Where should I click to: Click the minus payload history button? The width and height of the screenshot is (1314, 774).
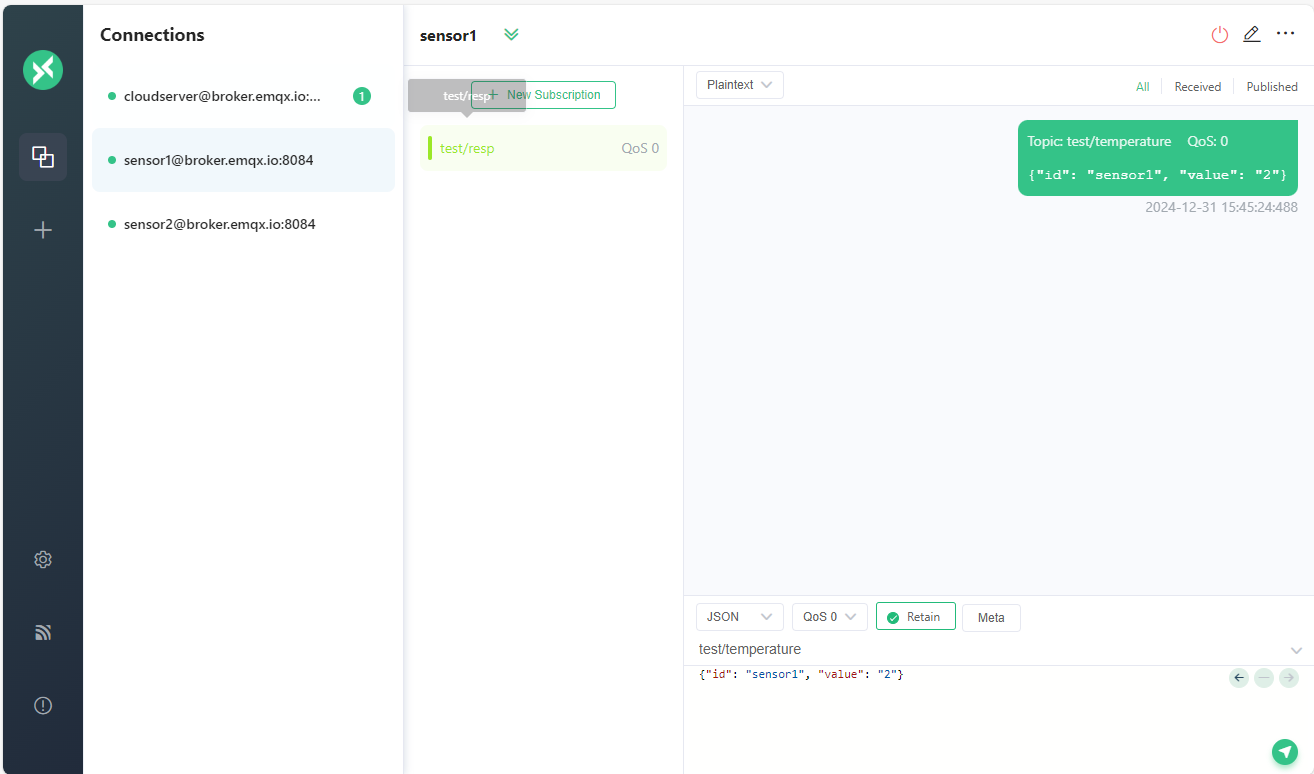[x=1264, y=678]
